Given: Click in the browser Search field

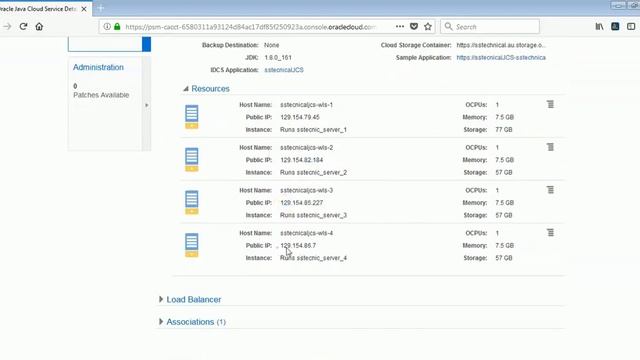Looking at the screenshot, I should point(490,27).
